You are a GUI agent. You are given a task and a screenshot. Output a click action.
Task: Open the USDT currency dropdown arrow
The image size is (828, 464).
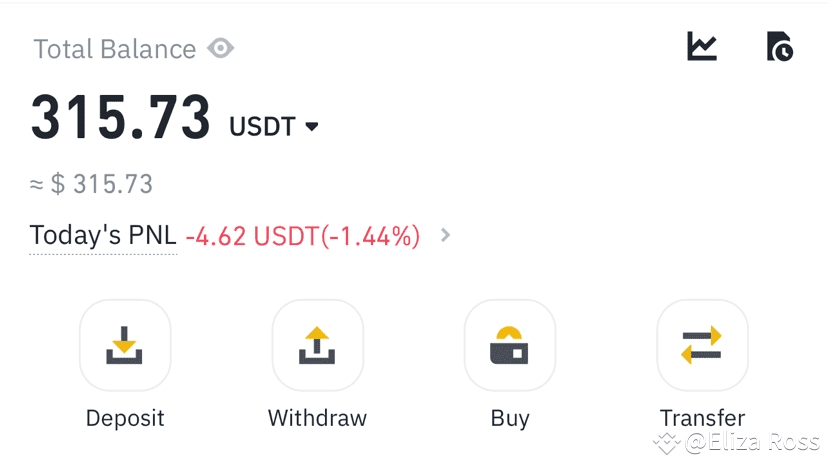(x=312, y=127)
